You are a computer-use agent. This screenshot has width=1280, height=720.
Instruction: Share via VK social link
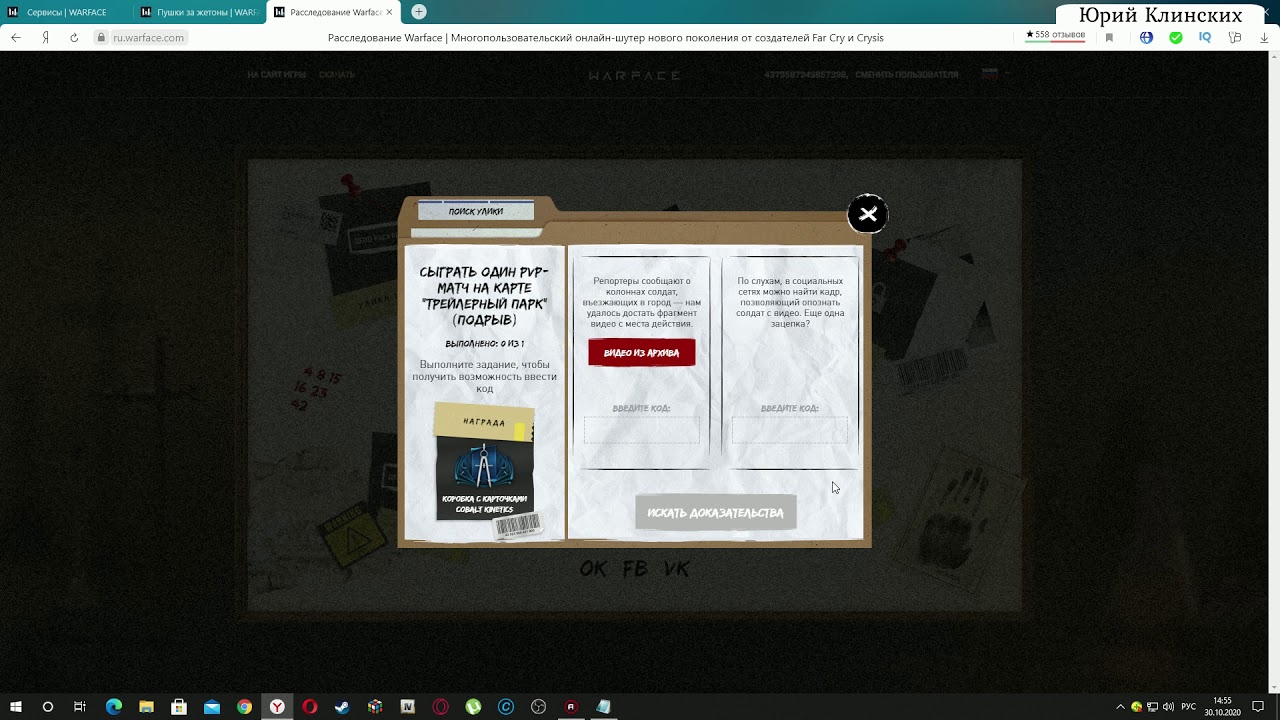click(x=677, y=568)
